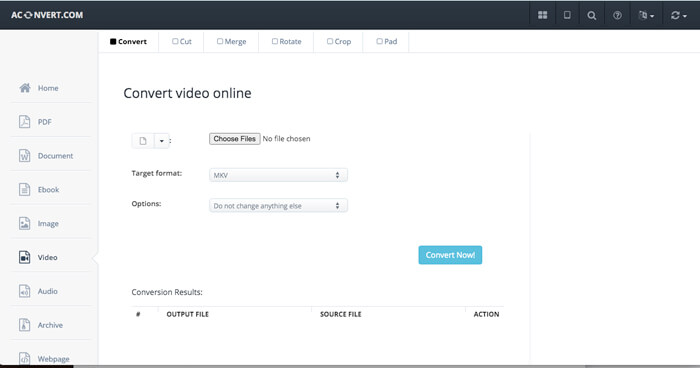Viewport: 700px width, 368px height.
Task: Open the refresh sync dropdown in header
Action: pyautogui.click(x=679, y=15)
